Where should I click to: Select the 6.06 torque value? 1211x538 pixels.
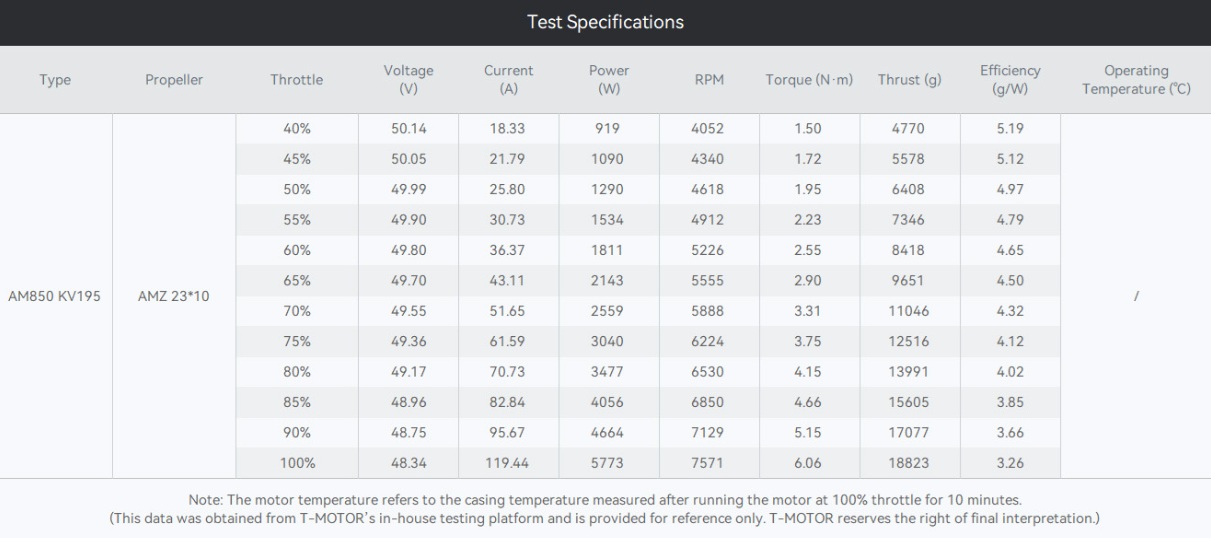808,463
